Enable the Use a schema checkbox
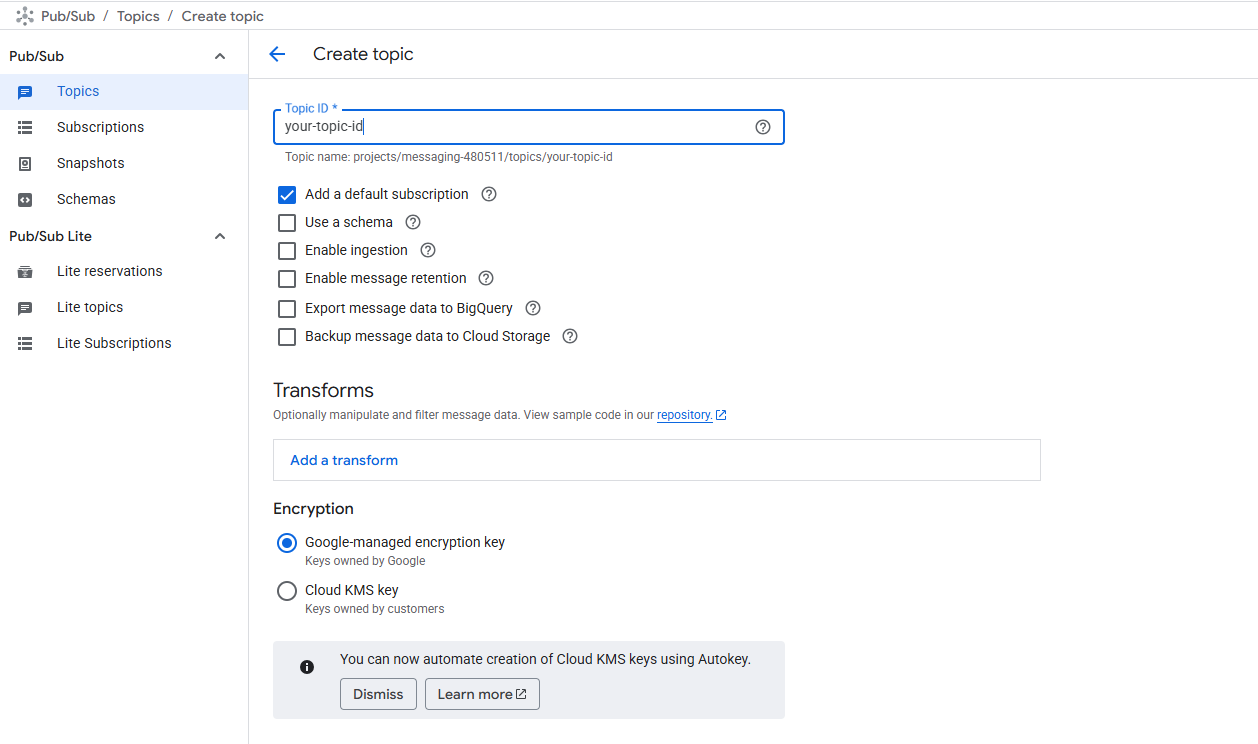The image size is (1258, 744). (287, 222)
